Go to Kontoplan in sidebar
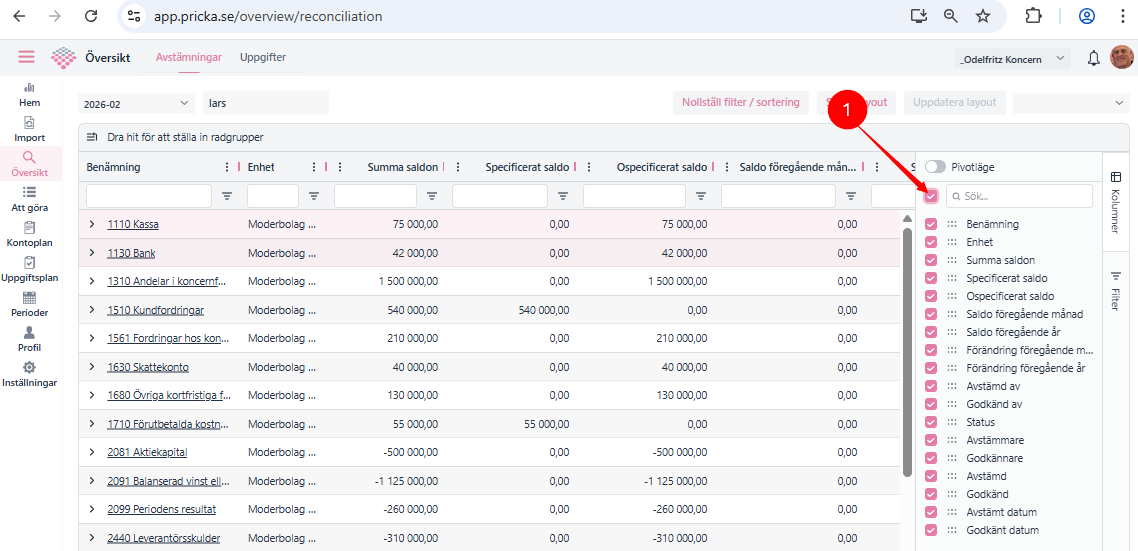 [x=29, y=234]
